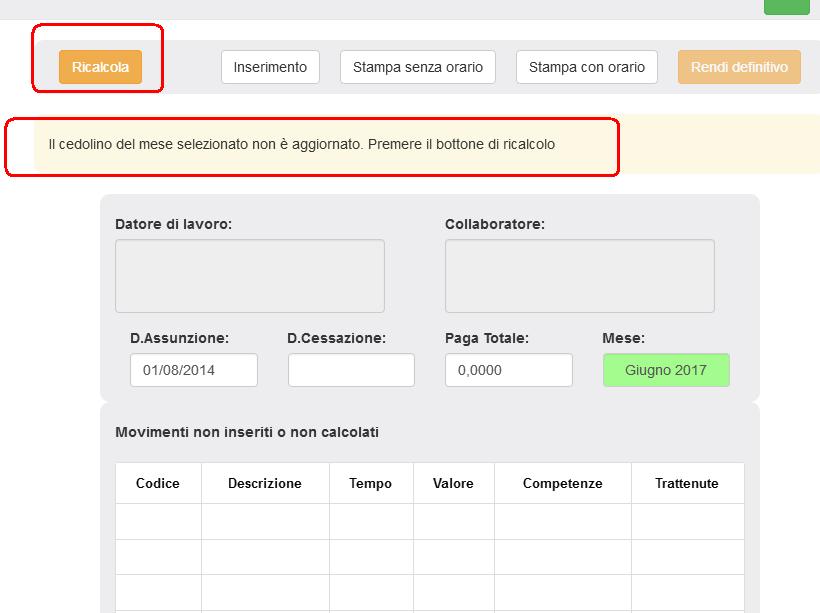Open the Giugno 2017 month selector

(x=666, y=369)
